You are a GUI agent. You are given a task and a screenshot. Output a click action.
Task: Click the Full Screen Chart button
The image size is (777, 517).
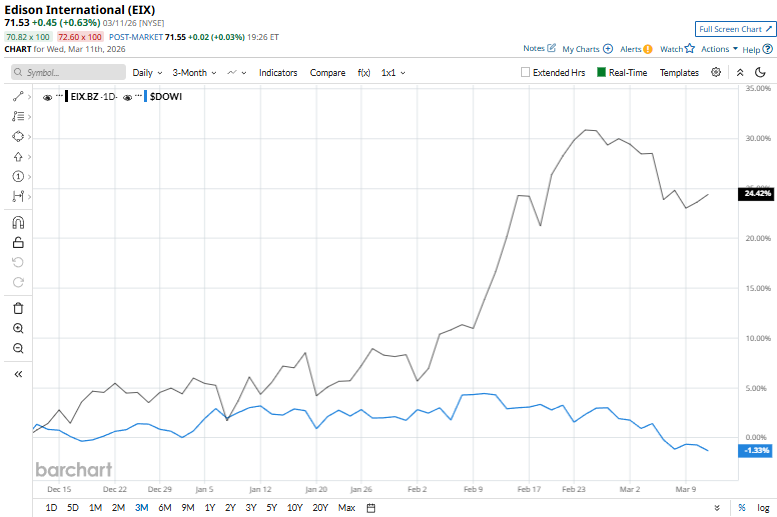735,29
